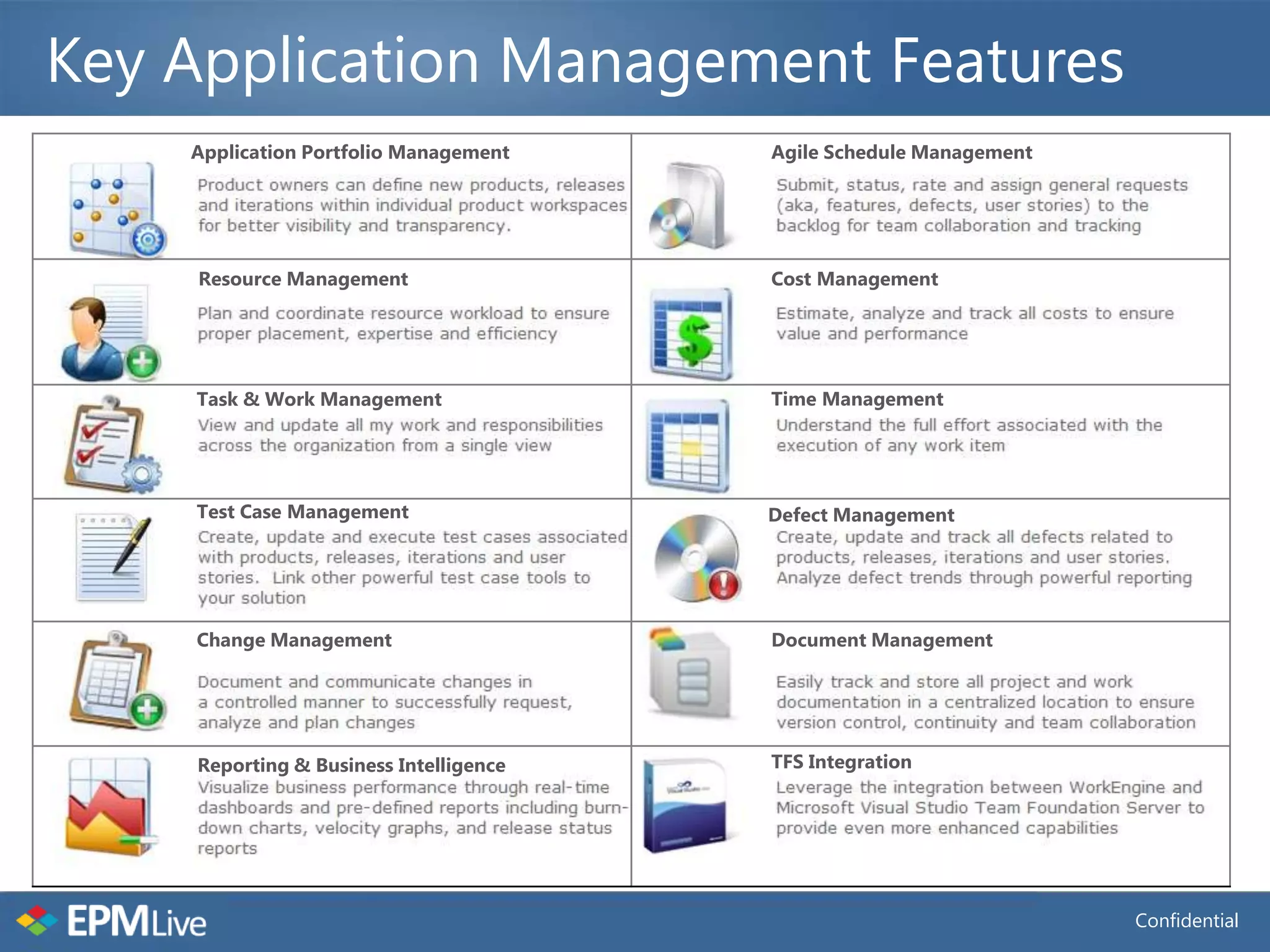Click the Defect Management heading
The image size is (1270, 952).
tap(861, 515)
